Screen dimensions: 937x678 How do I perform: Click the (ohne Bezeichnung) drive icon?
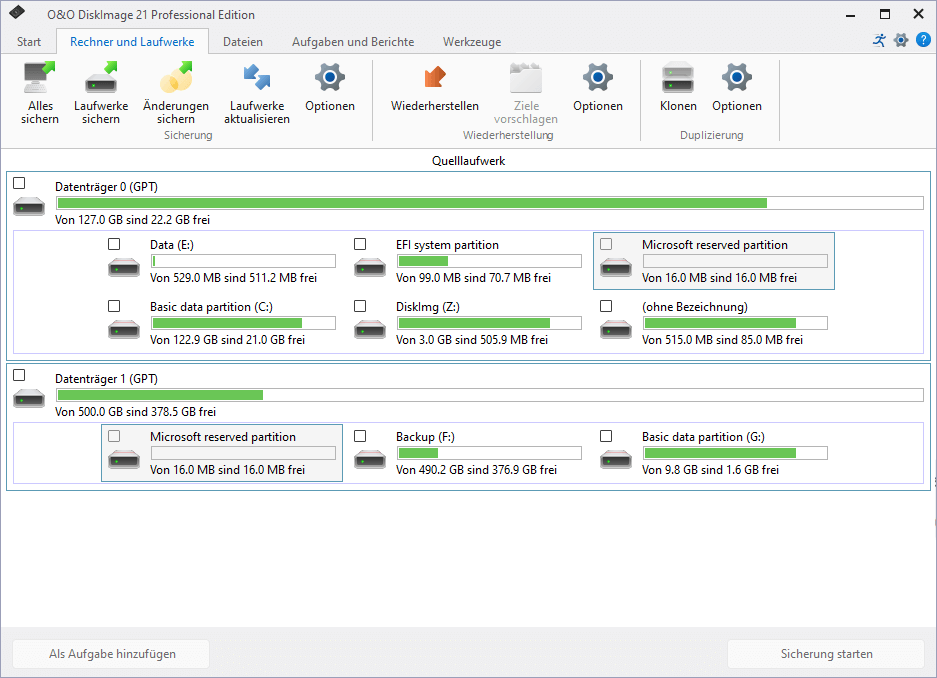[616, 329]
